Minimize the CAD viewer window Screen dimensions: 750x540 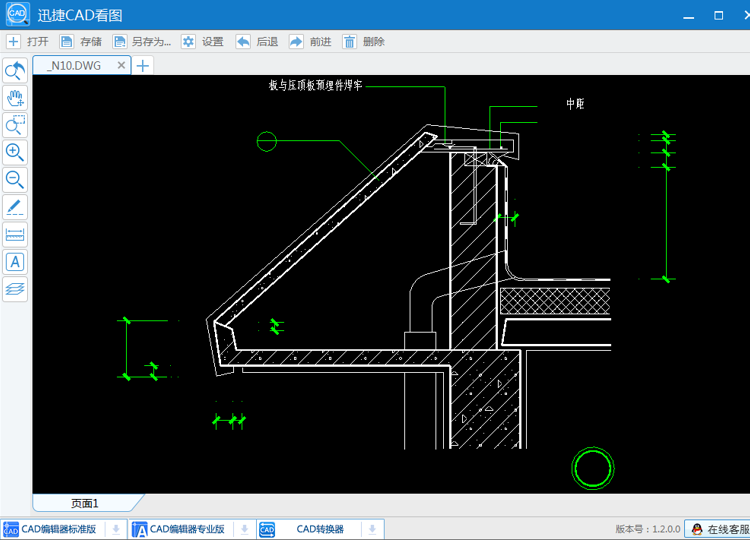tap(688, 16)
